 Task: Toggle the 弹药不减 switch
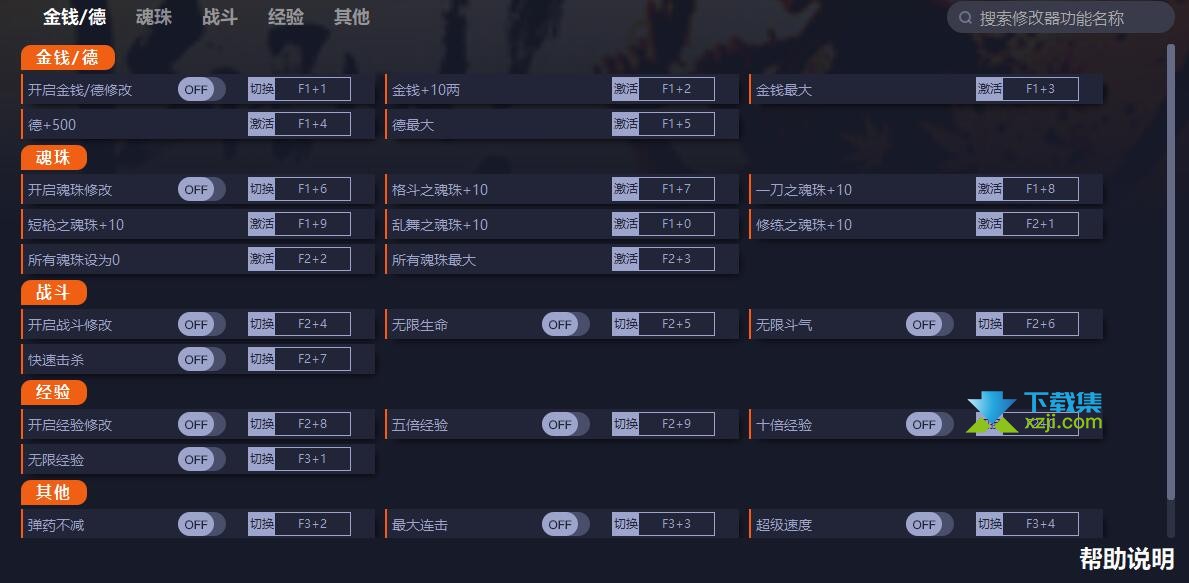click(202, 525)
